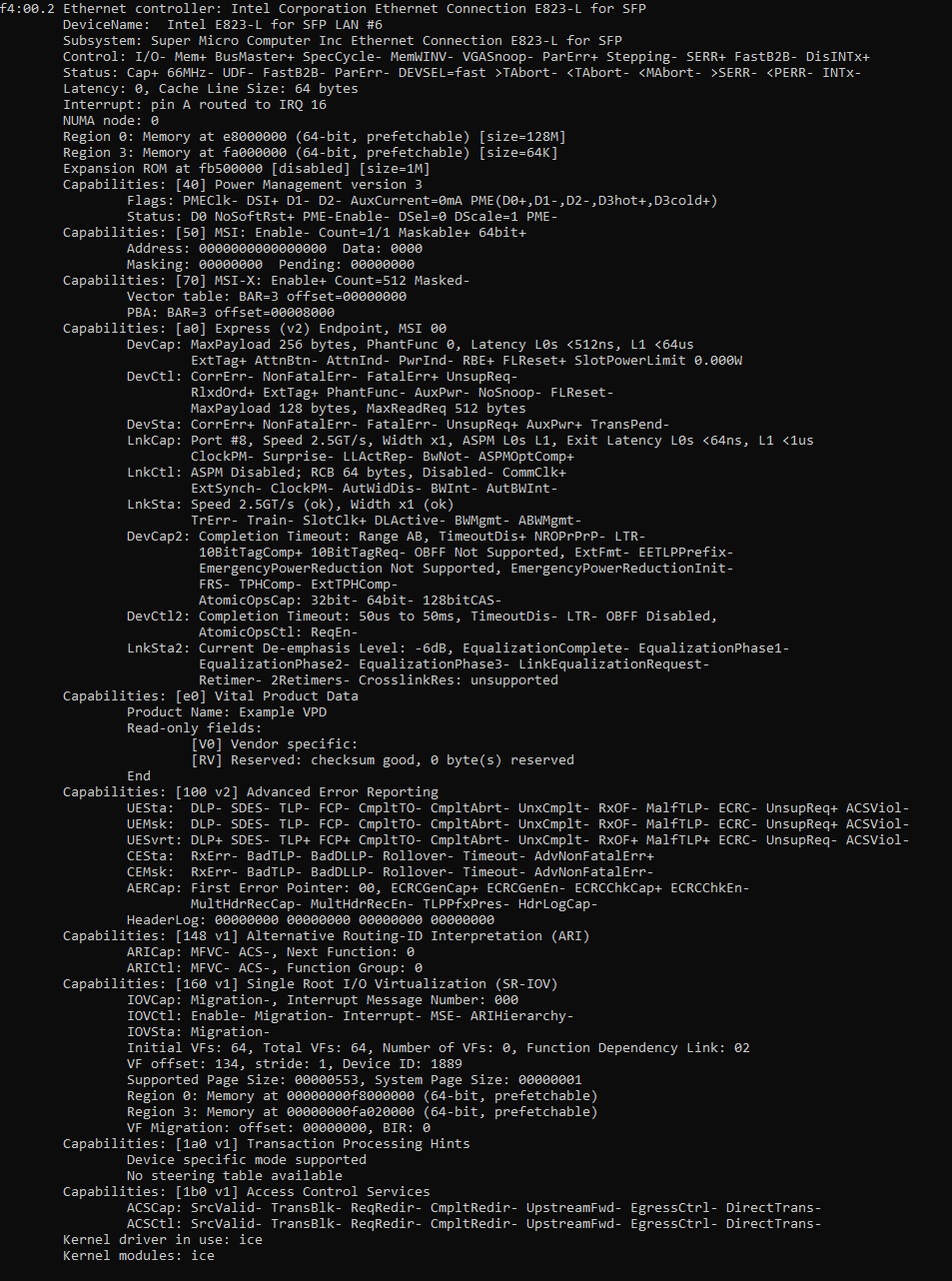This screenshot has height=1281, width=952.
Task: Click the Kernel driver in use: ice line
Action: click(x=162, y=1239)
